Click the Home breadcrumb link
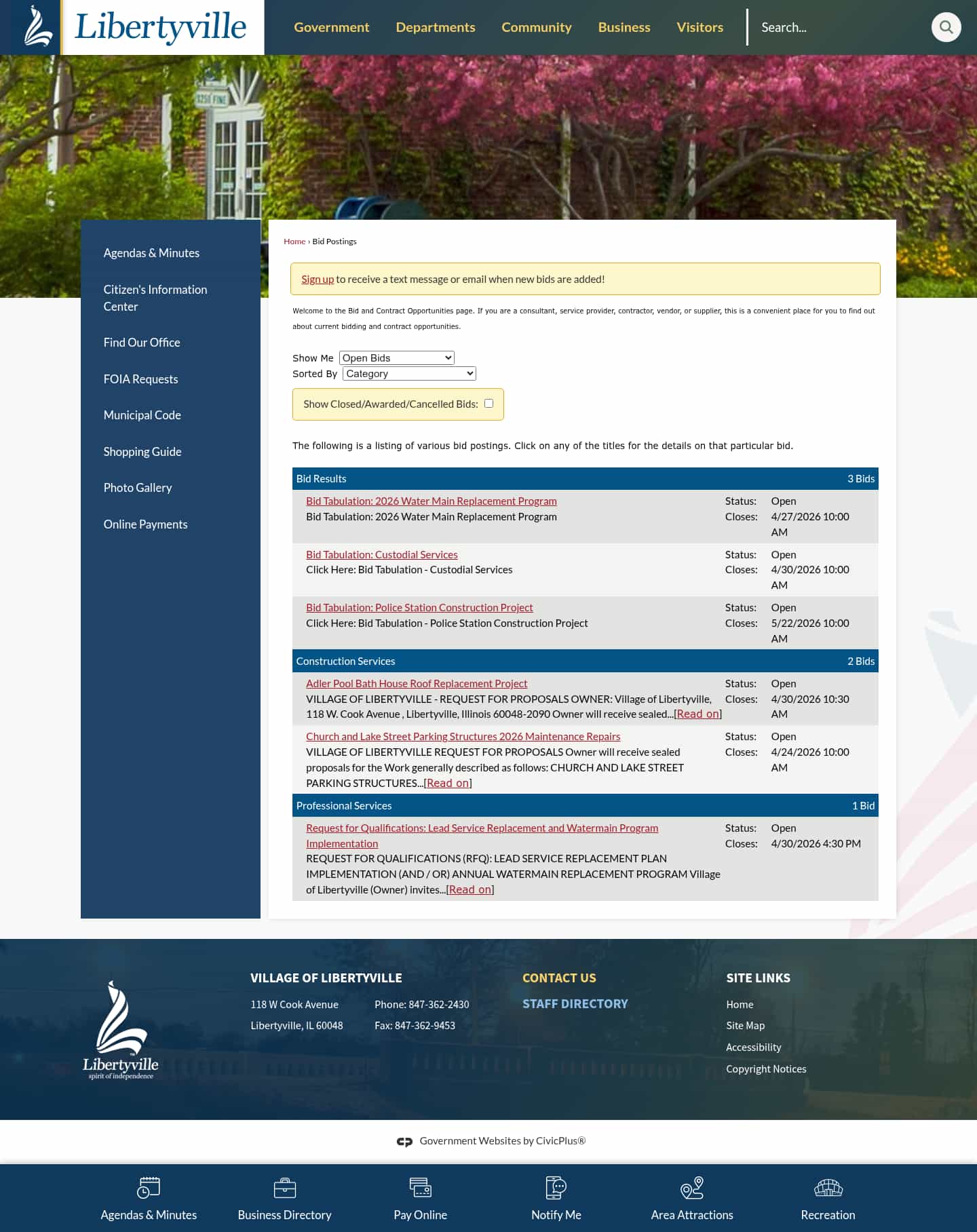Screen dimensions: 977x1232 pos(294,242)
